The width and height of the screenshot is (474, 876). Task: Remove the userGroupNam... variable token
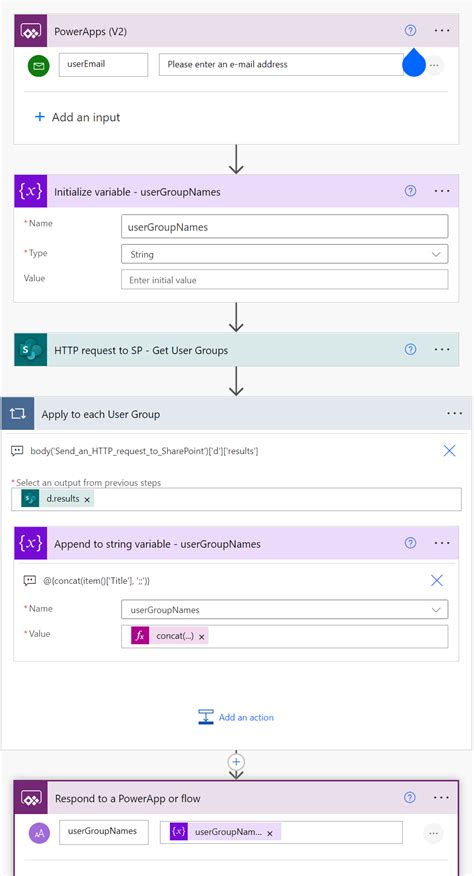[269, 833]
